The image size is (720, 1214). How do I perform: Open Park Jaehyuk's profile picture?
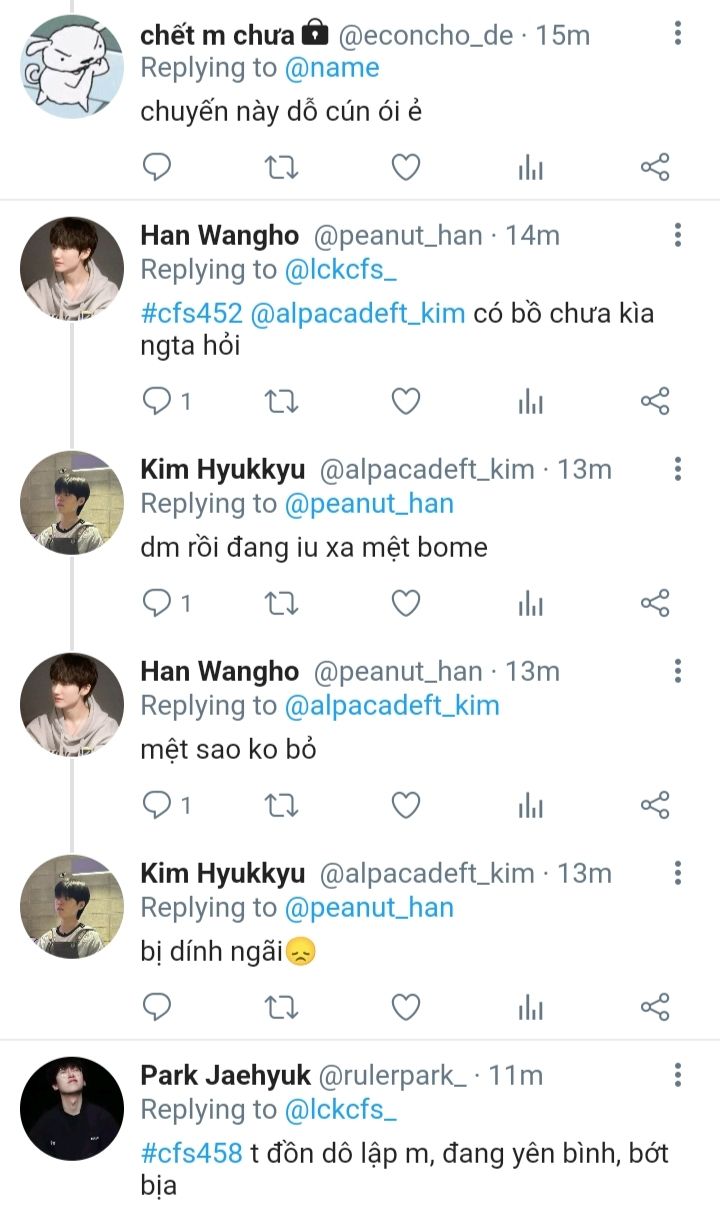point(72,1108)
